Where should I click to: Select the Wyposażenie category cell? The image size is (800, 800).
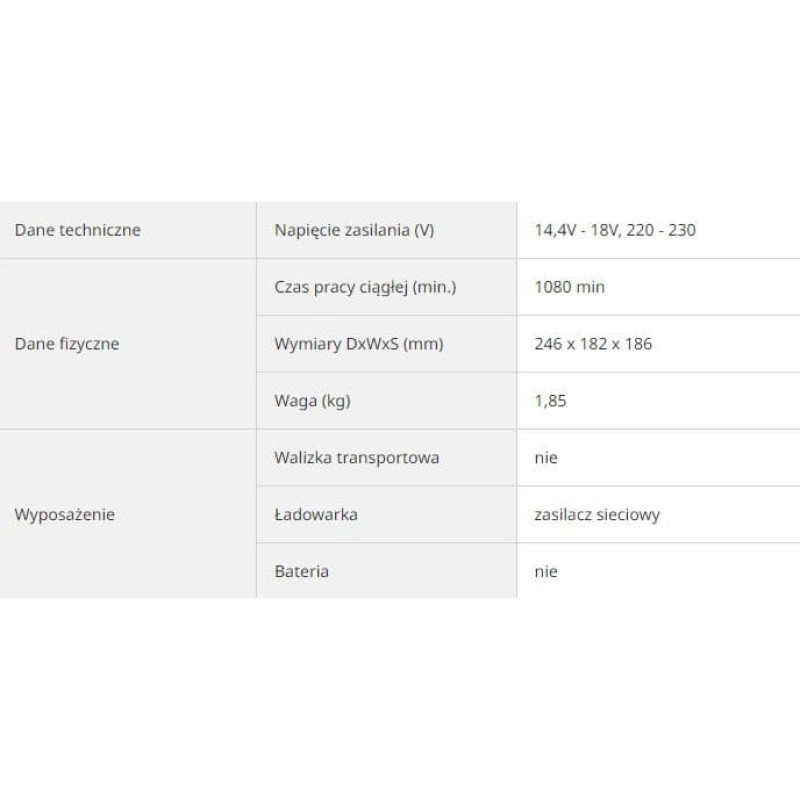click(x=128, y=514)
